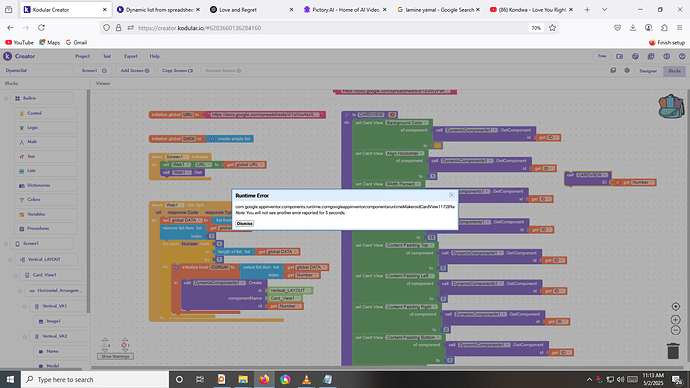
Task: Collapse the Vertical_VA1 tree node
Action: click(25, 307)
